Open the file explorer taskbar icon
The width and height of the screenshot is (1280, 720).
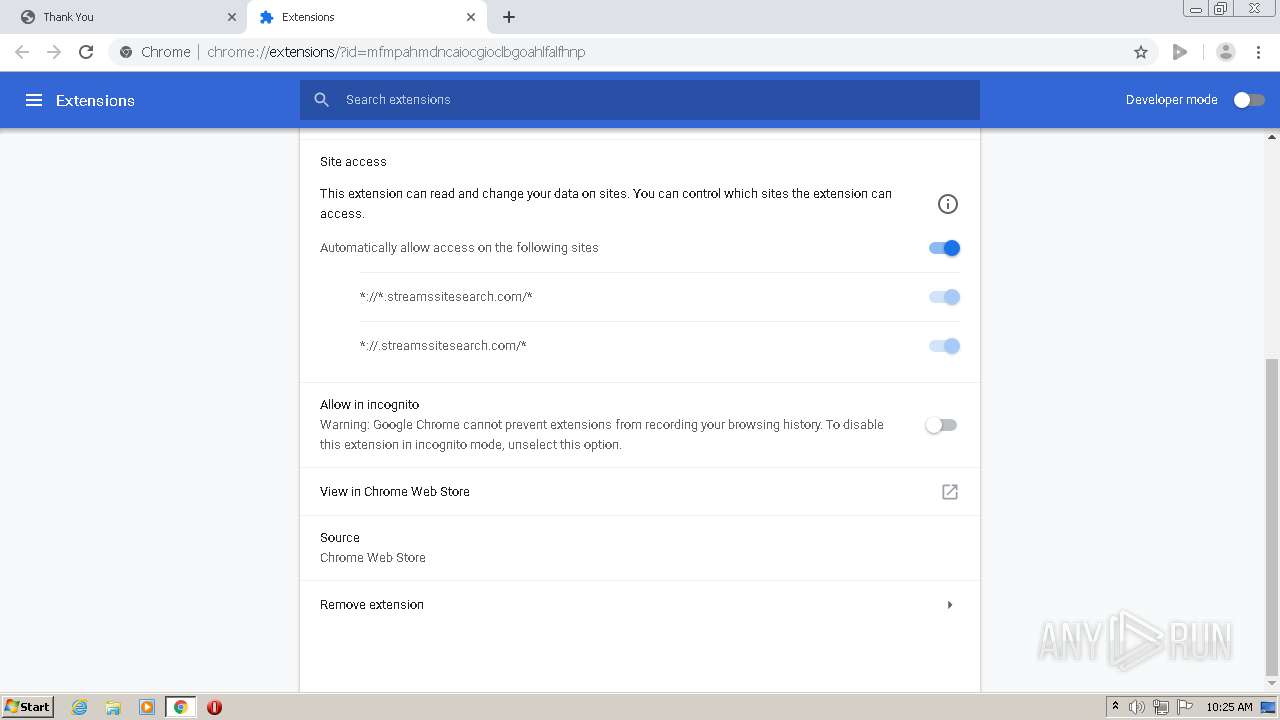113,707
